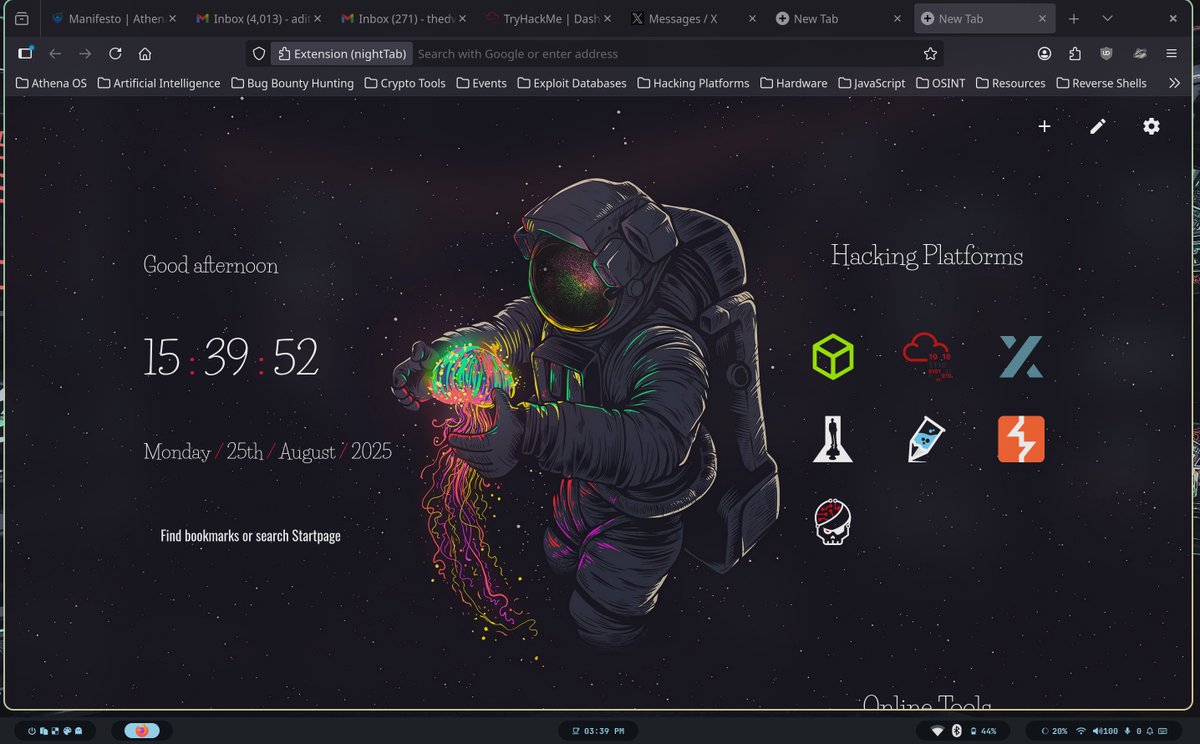Open the black and white flask figure bookmark
Image resolution: width=1200 pixels, height=744 pixels.
tap(832, 439)
